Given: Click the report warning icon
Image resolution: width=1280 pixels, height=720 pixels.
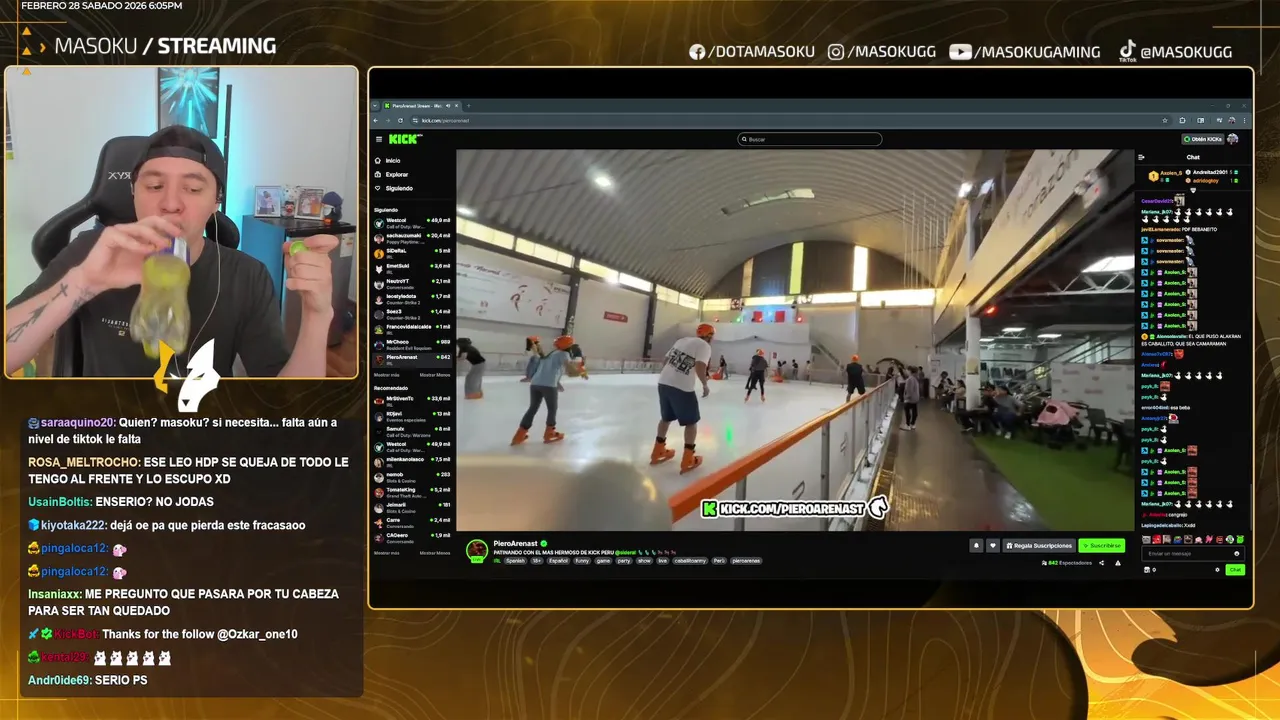Looking at the screenshot, I should 1118,563.
